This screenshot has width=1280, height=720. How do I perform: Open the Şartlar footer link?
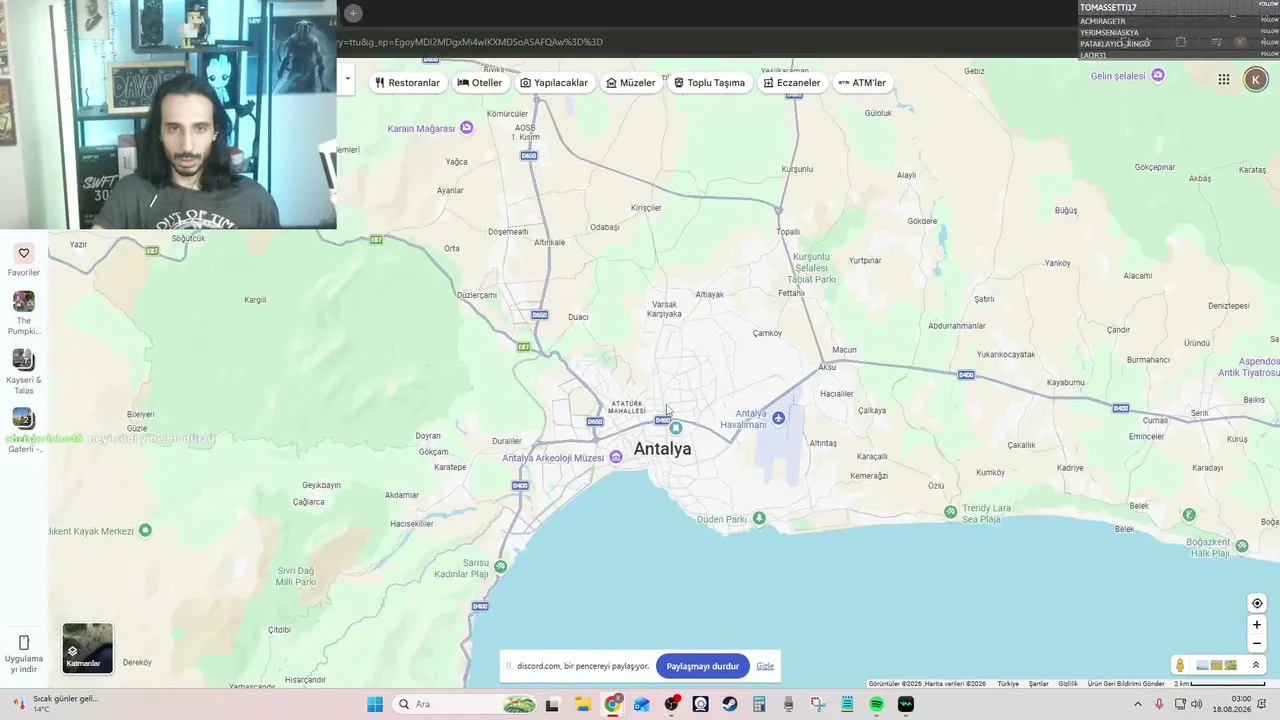pos(1039,684)
